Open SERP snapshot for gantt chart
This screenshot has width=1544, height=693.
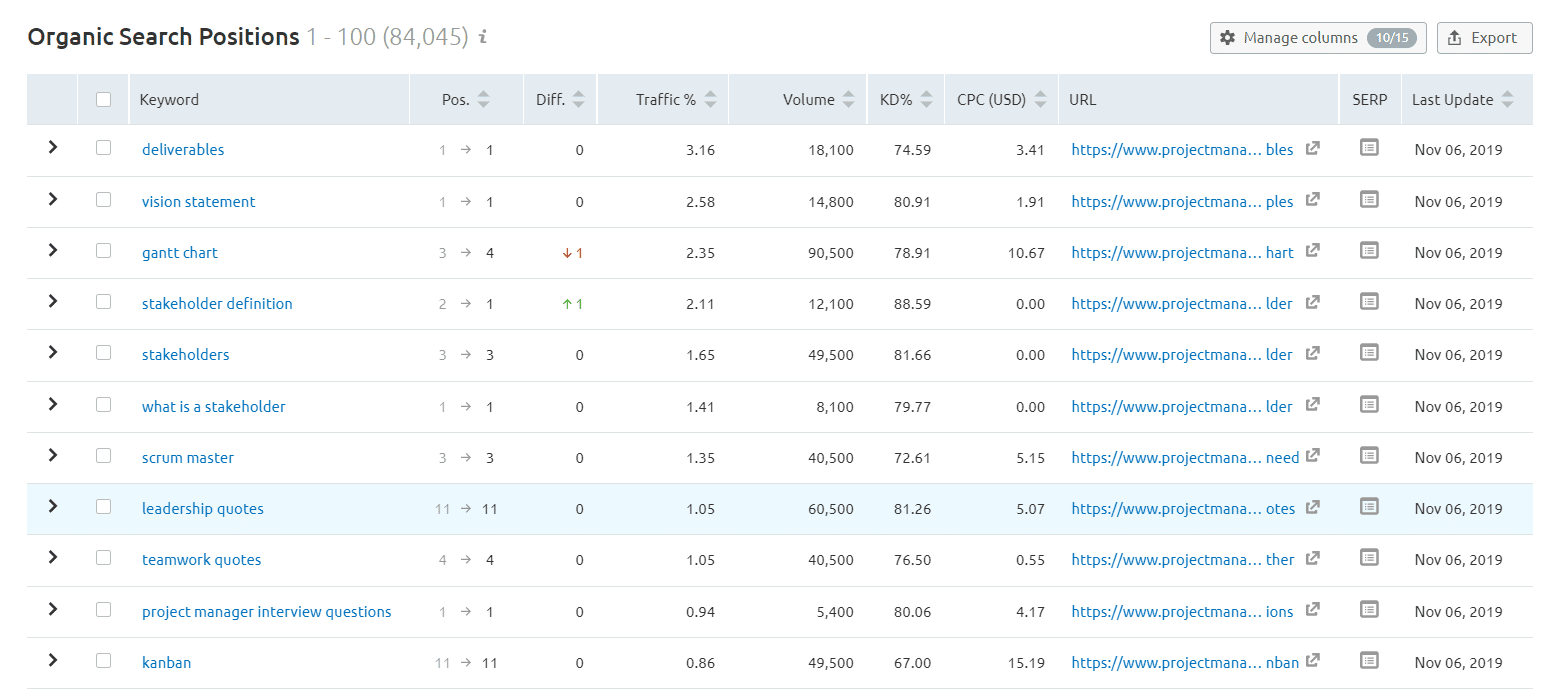point(1369,250)
